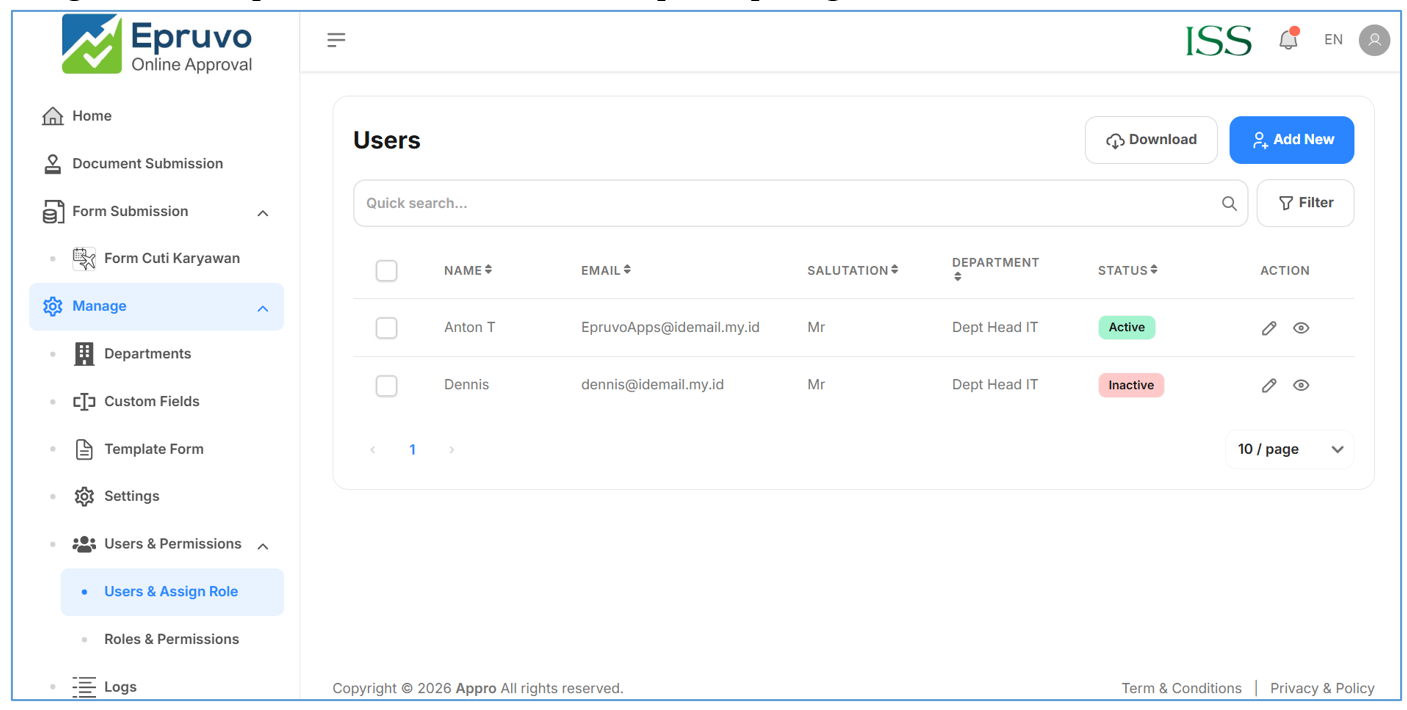The width and height of the screenshot is (1407, 710).
Task: View Anton T details with eye icon
Action: pos(1301,328)
